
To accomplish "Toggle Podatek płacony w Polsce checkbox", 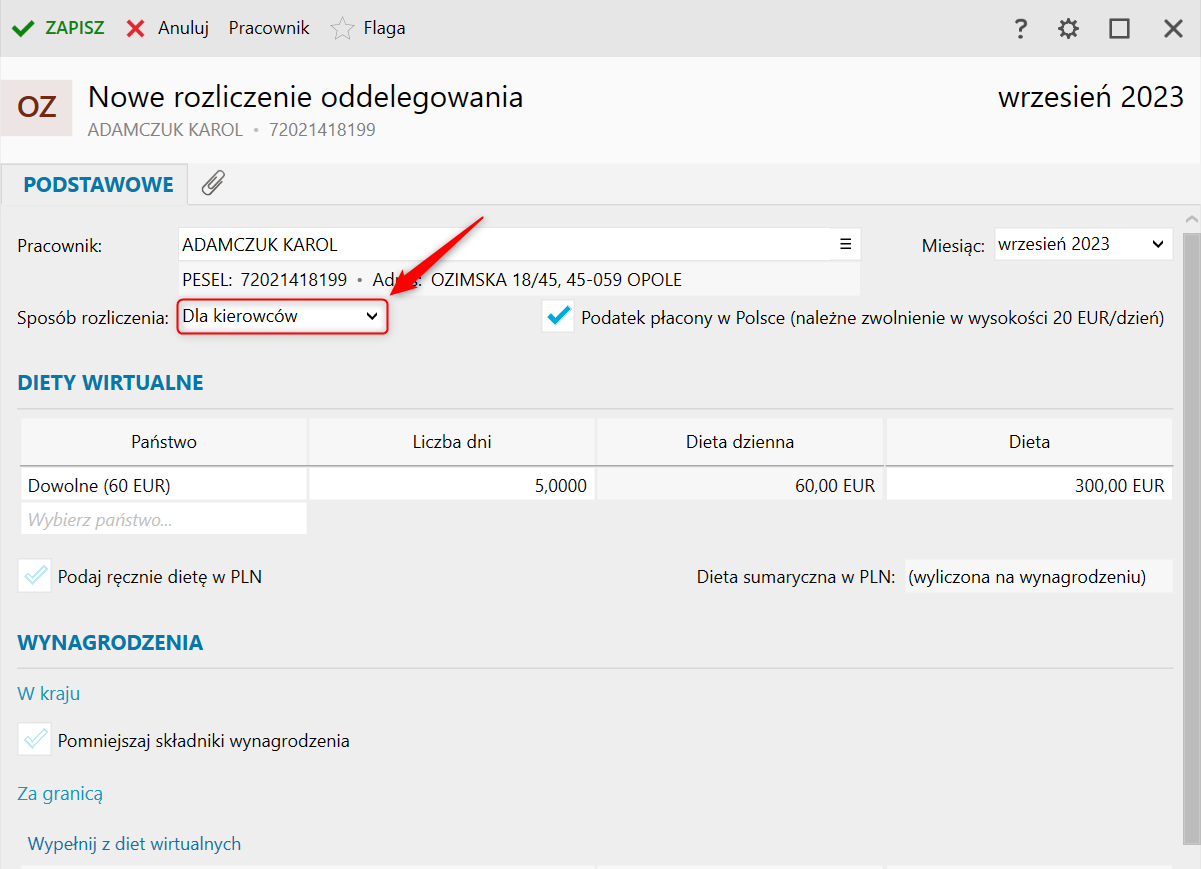I will click(558, 317).
